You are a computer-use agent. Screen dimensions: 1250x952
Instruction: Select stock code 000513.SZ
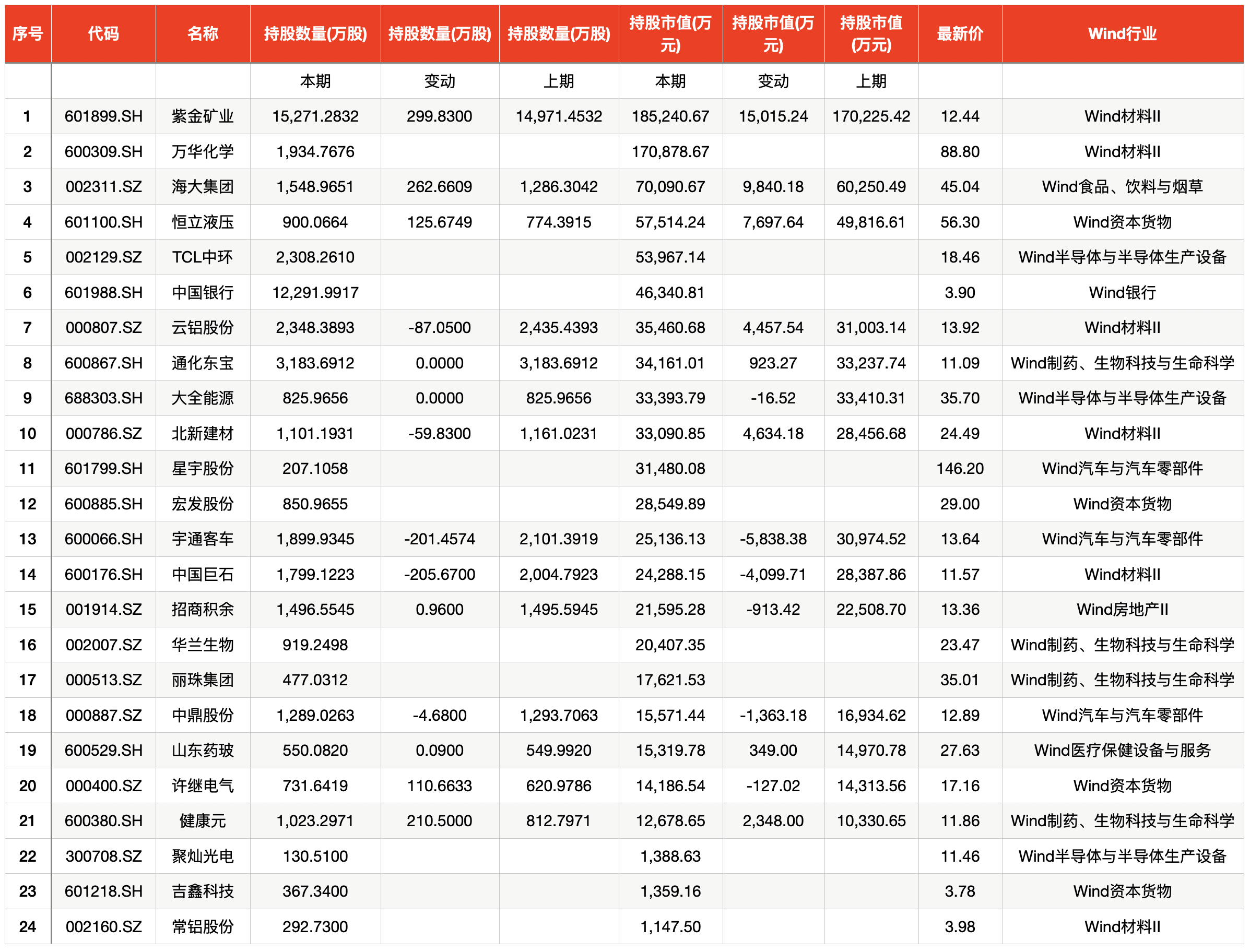pos(104,681)
